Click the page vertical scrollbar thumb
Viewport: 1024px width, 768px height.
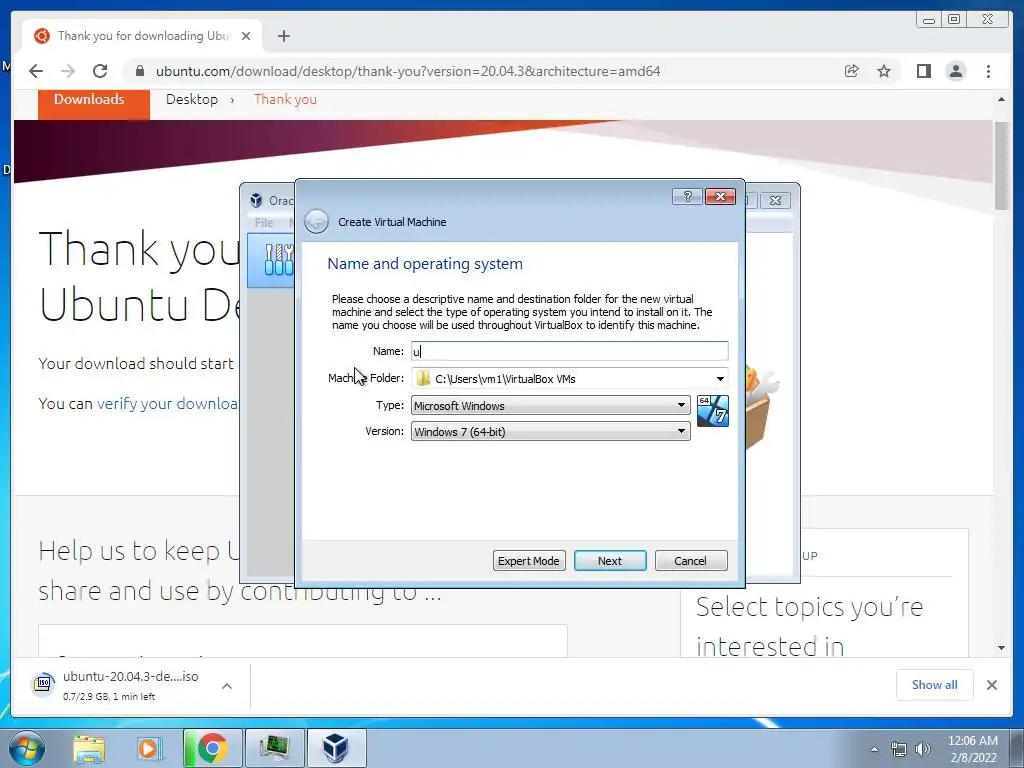[1002, 166]
